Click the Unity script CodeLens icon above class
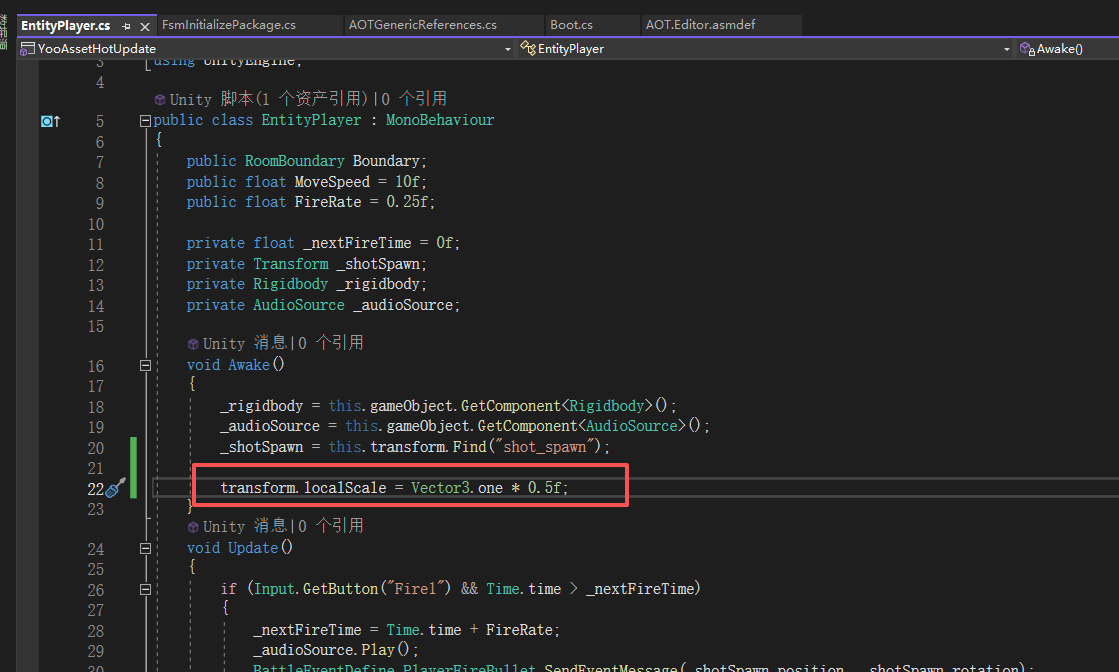Viewport: 1119px width, 672px height. tap(160, 100)
